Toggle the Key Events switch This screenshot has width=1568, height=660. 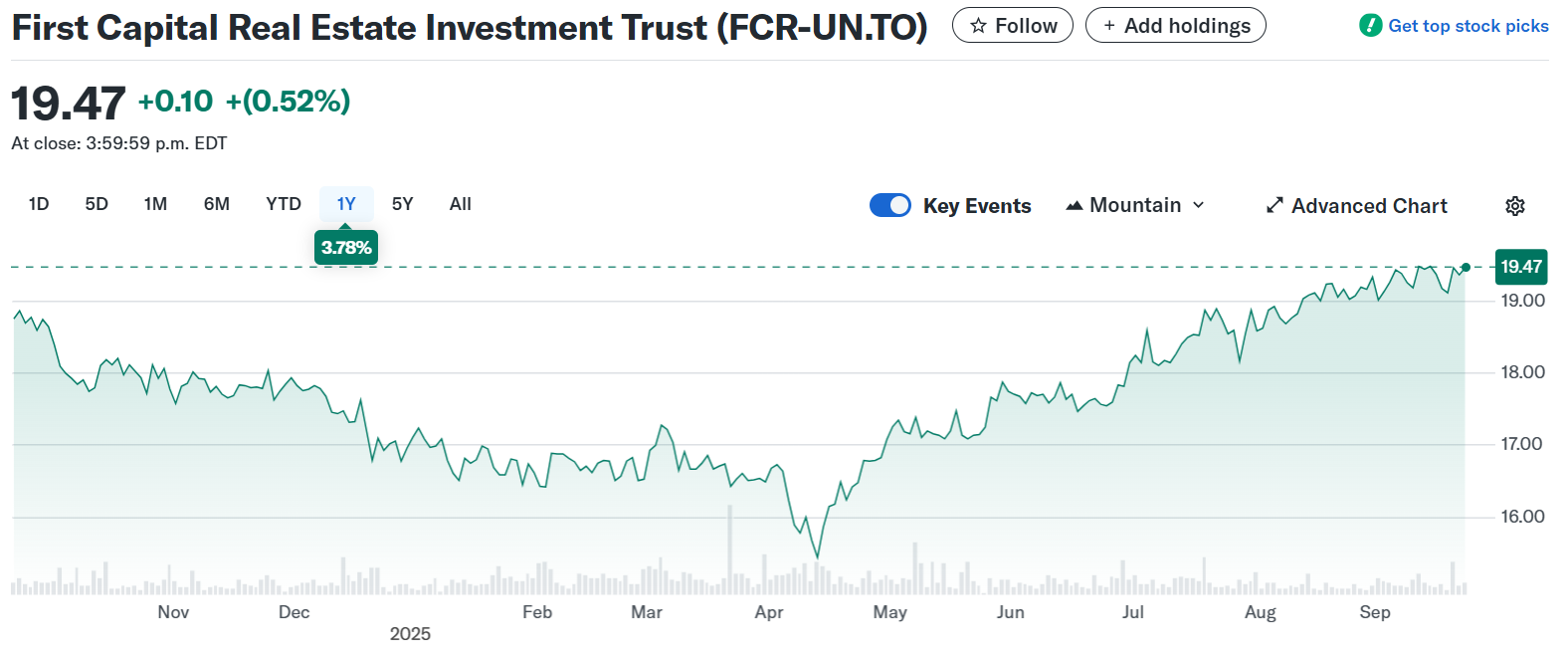pyautogui.click(x=890, y=205)
